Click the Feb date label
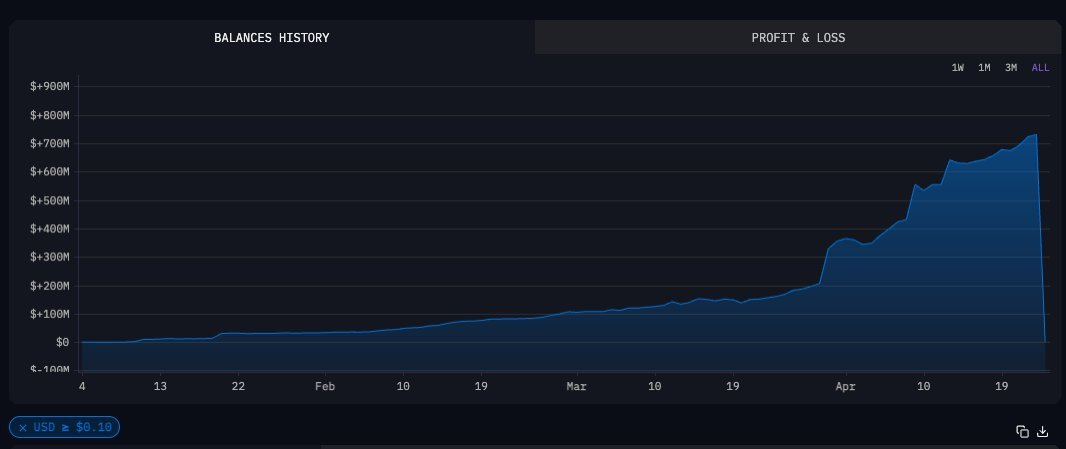The height and width of the screenshot is (449, 1066). coord(325,386)
